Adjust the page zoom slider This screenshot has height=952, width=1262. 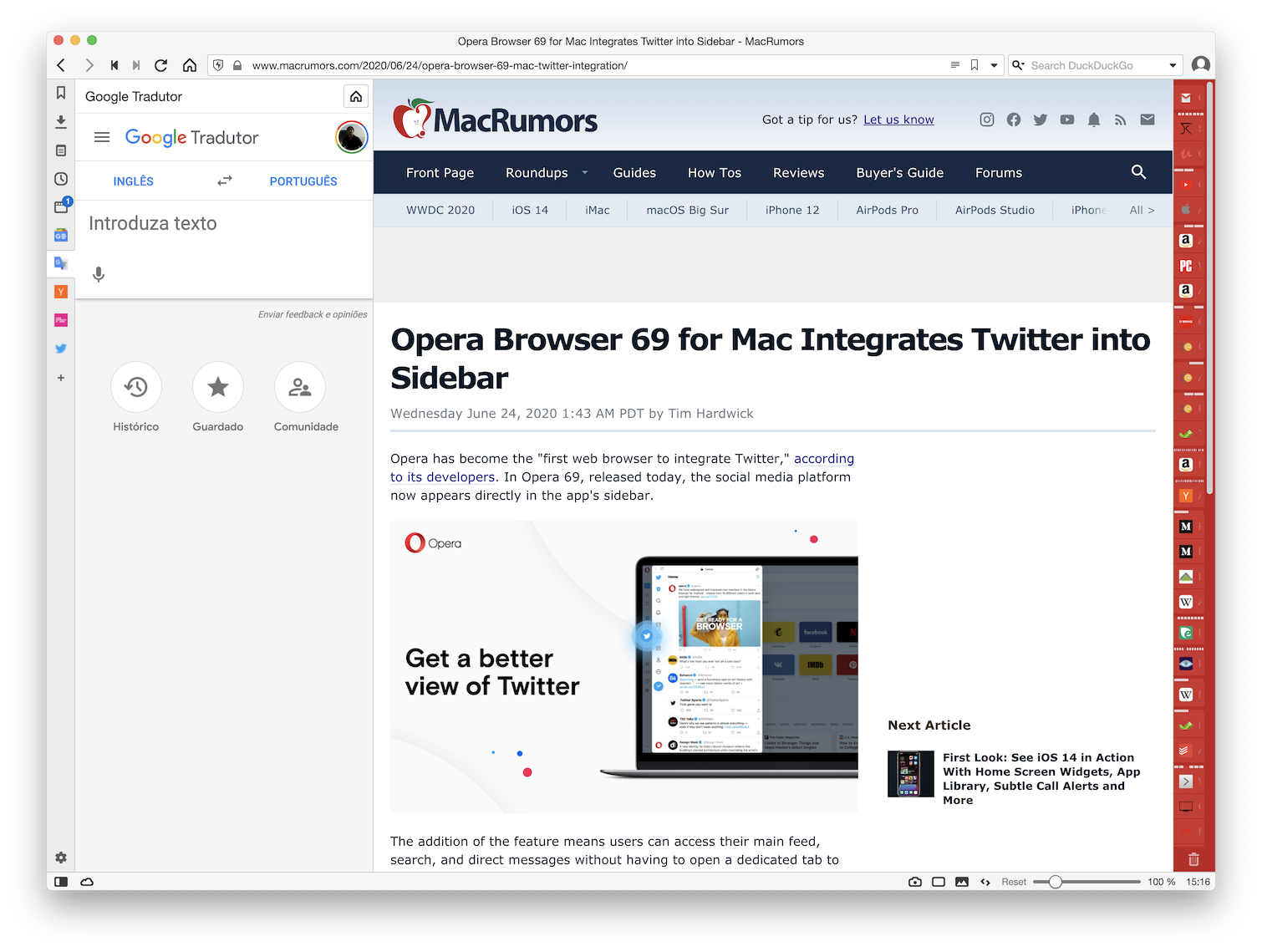click(1086, 882)
